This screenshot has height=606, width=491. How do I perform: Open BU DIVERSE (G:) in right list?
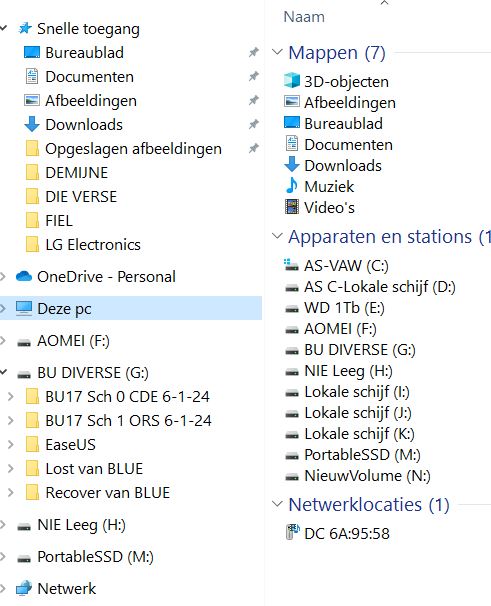coord(360,350)
